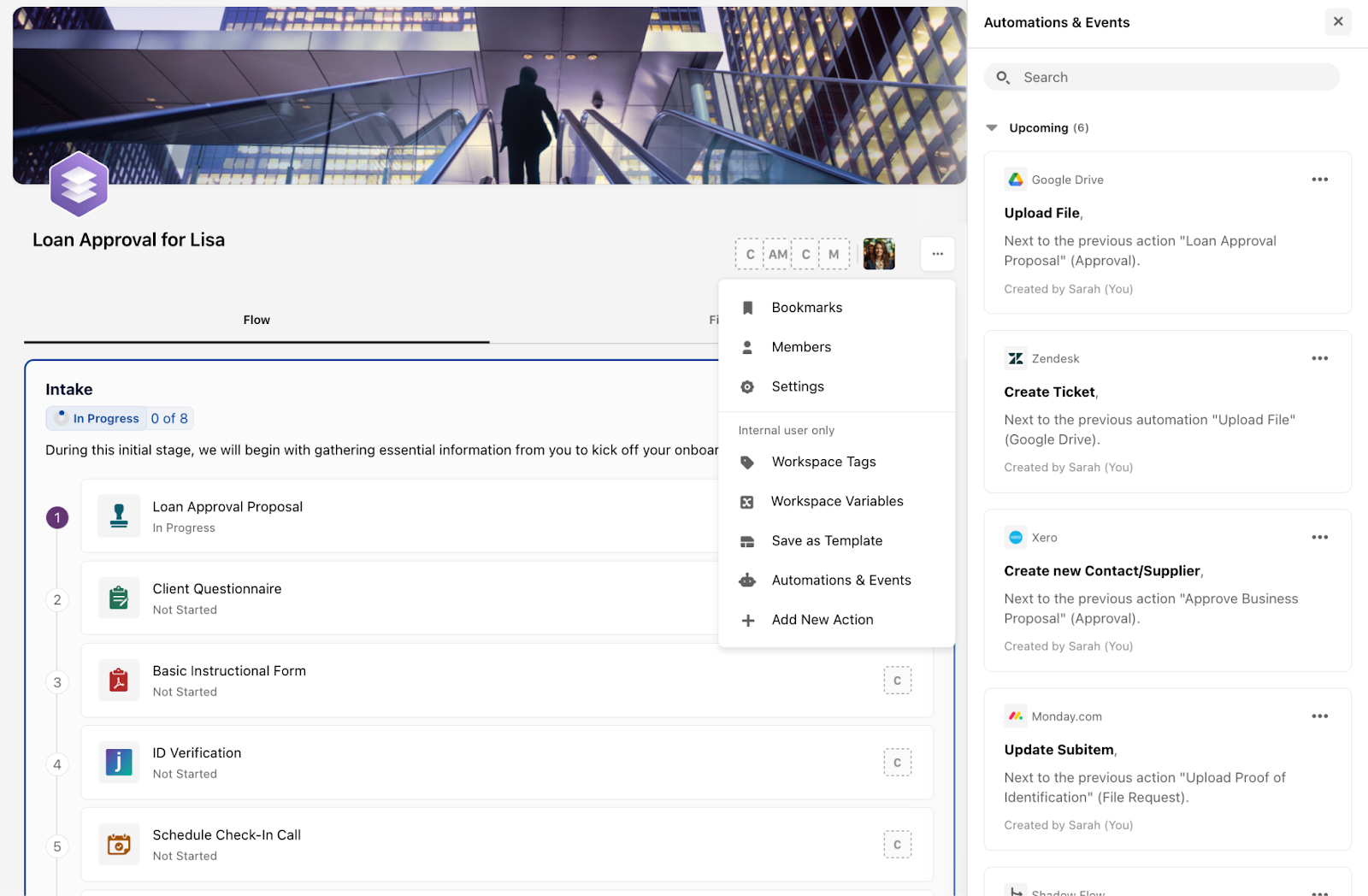
Task: Click the Zendesk icon
Action: tap(1016, 358)
